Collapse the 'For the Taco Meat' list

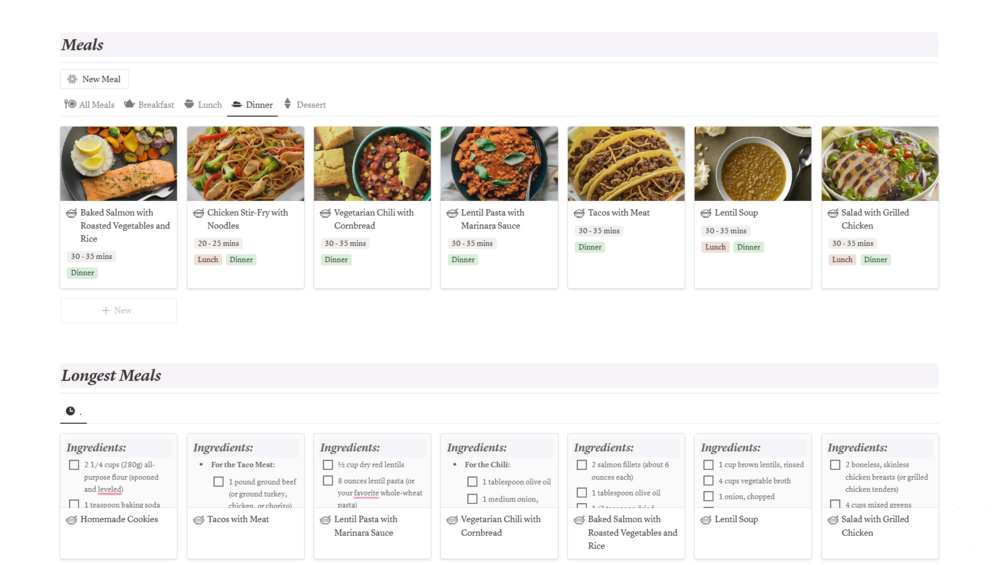pyautogui.click(x=202, y=465)
